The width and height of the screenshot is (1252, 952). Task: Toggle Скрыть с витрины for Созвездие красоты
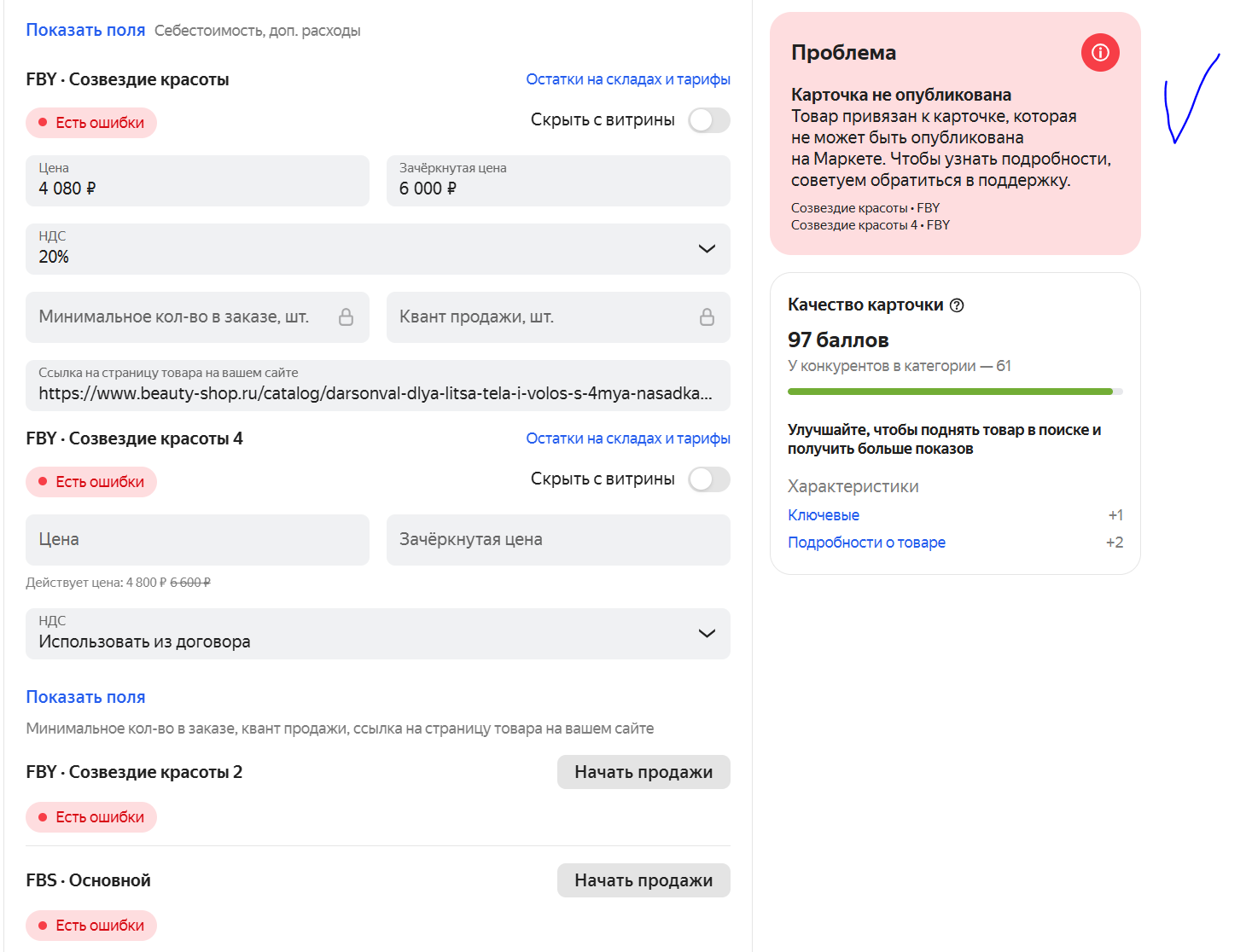[x=708, y=120]
